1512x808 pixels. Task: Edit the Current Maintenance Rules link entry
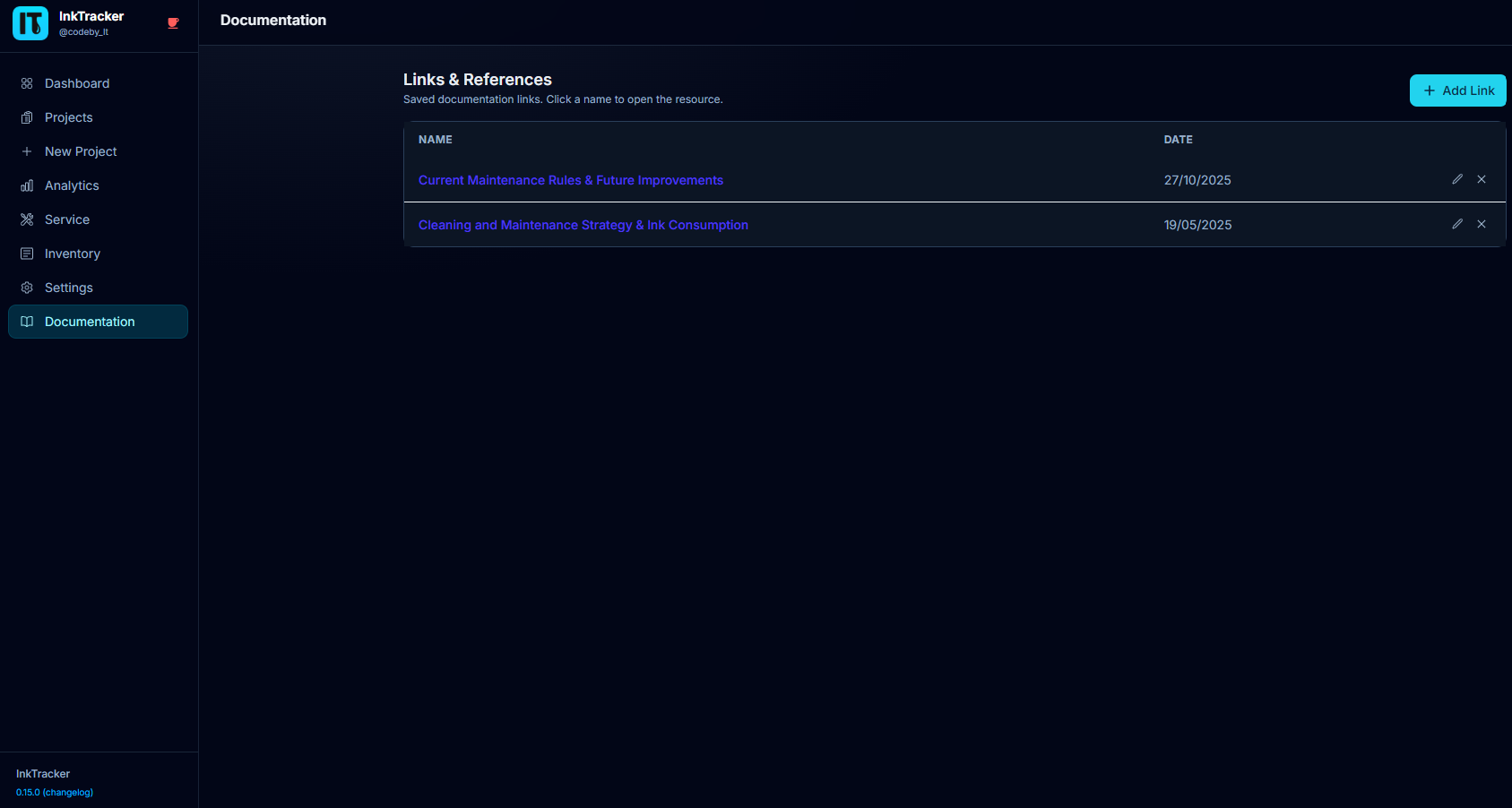point(1457,179)
